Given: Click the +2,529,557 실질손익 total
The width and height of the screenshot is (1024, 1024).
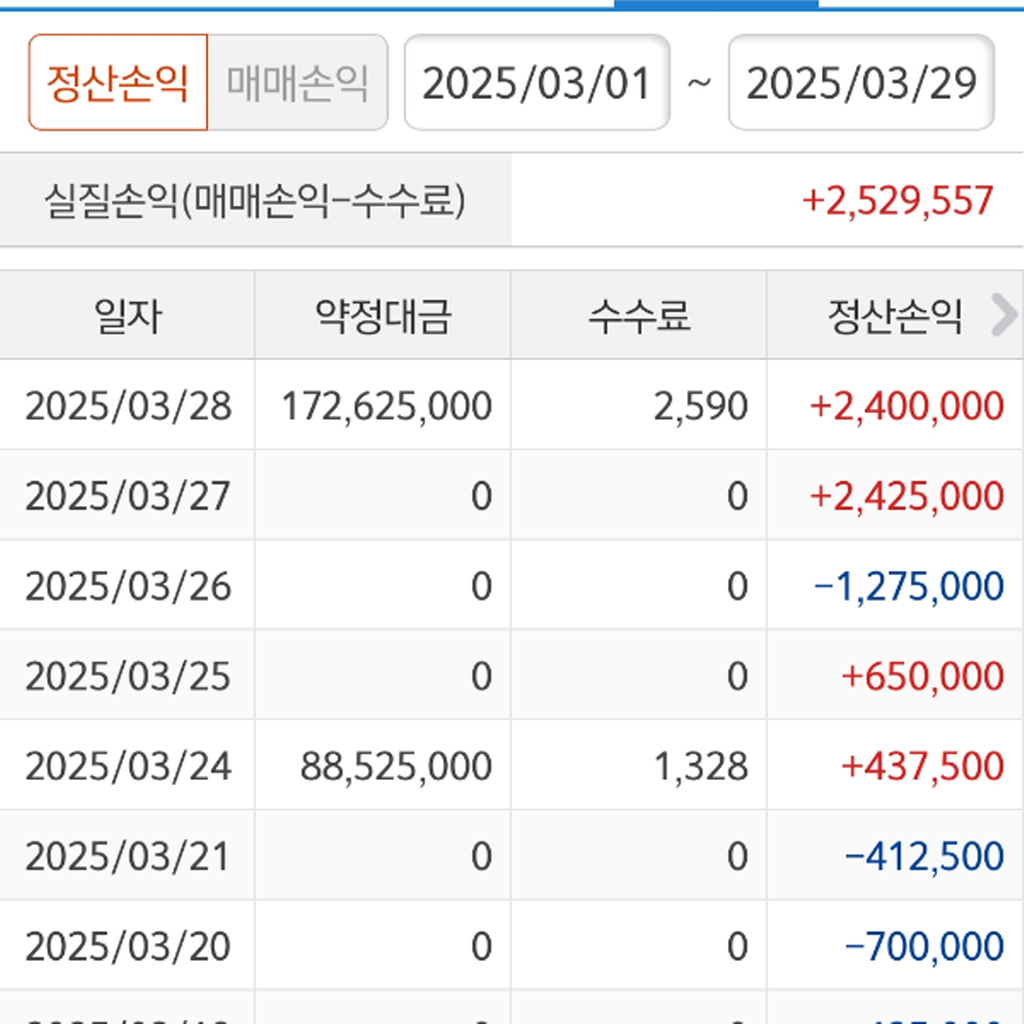Looking at the screenshot, I should (898, 200).
